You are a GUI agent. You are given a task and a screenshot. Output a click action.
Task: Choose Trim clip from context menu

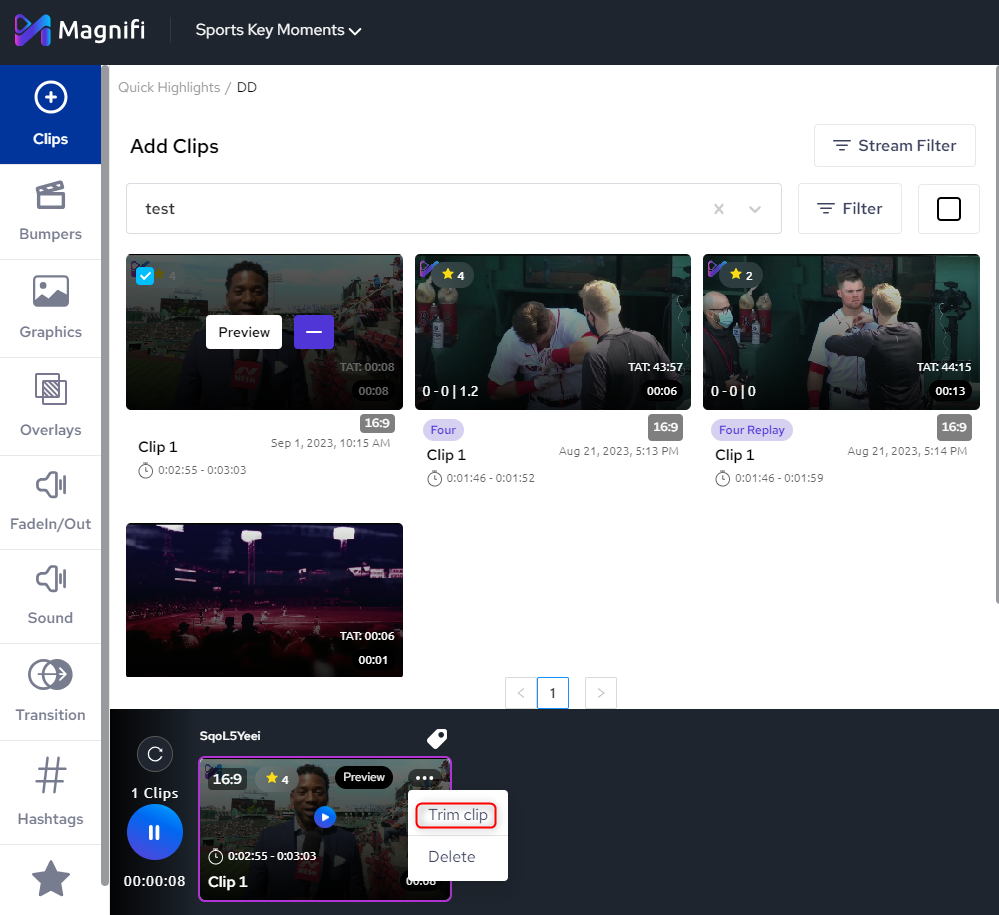(x=458, y=815)
